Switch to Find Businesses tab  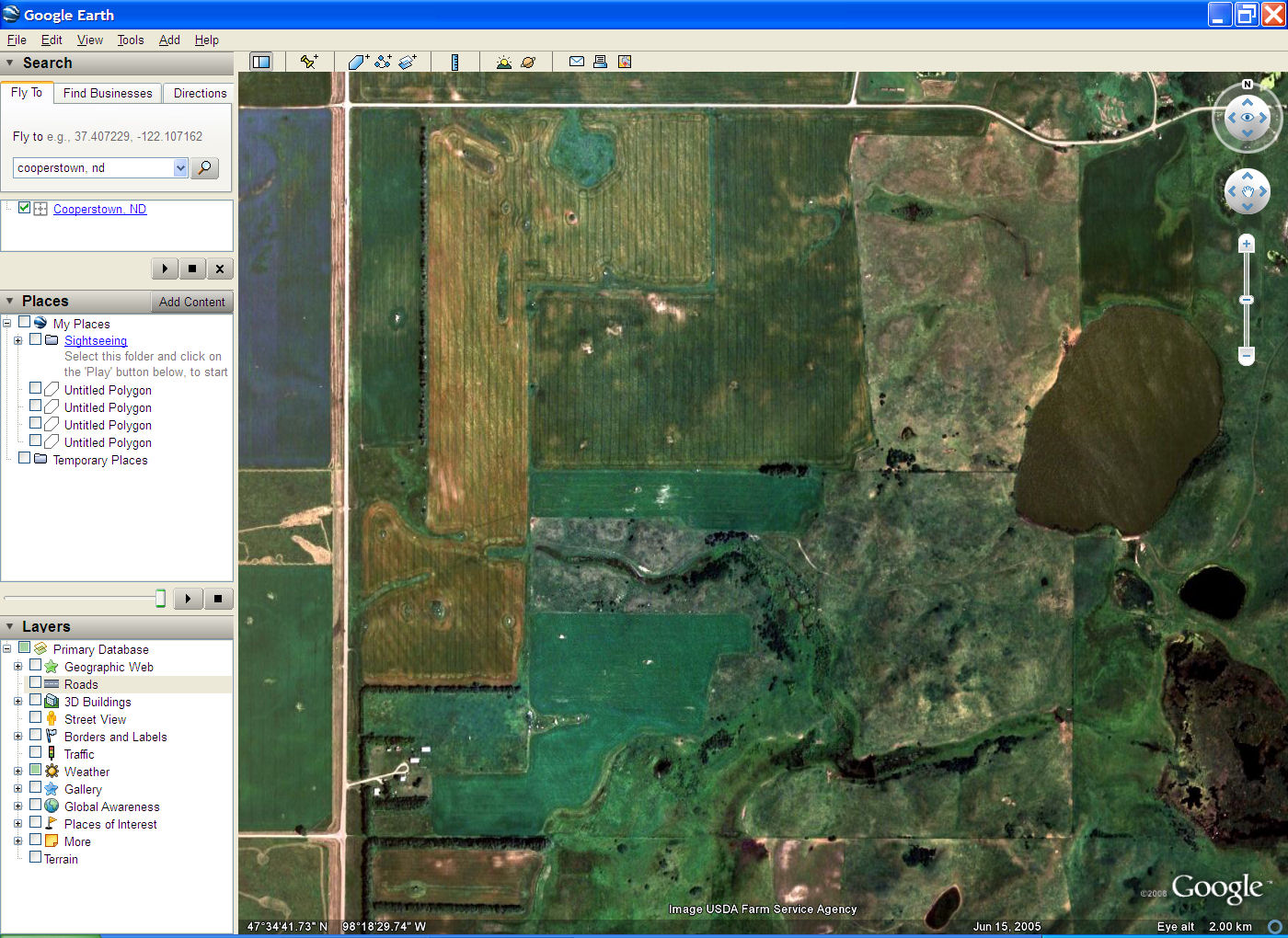[x=108, y=93]
